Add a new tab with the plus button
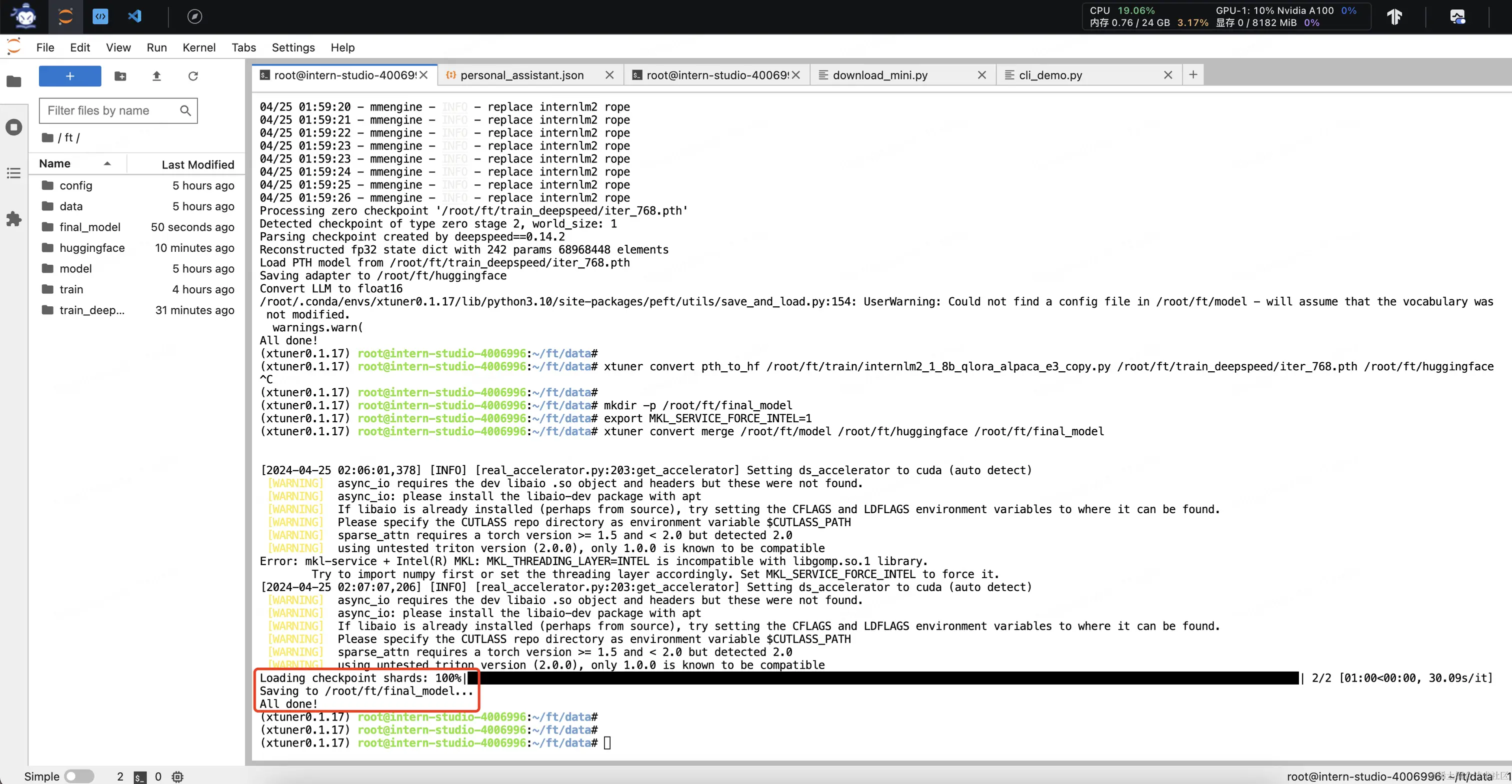This screenshot has width=1512, height=784. coord(1192,74)
